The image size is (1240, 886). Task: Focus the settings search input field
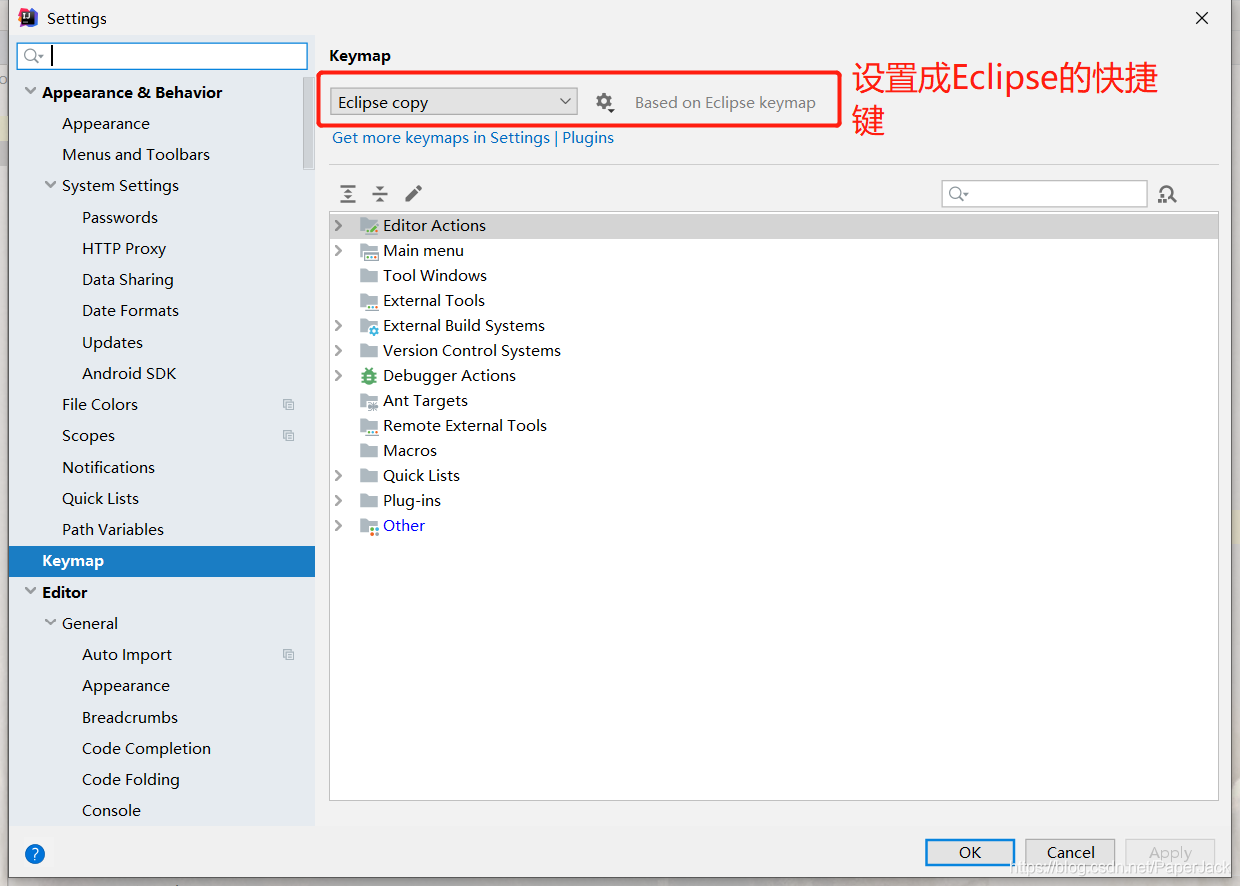coord(162,56)
